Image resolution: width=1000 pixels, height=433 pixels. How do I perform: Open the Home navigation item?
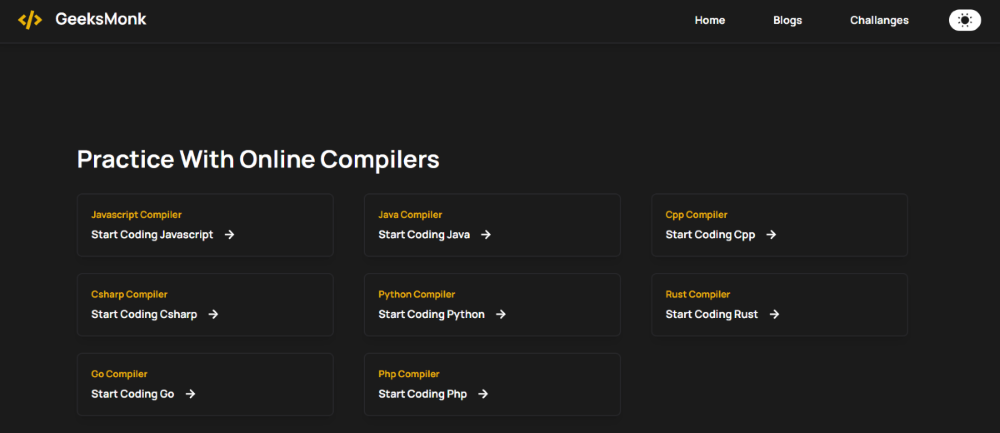(x=710, y=20)
